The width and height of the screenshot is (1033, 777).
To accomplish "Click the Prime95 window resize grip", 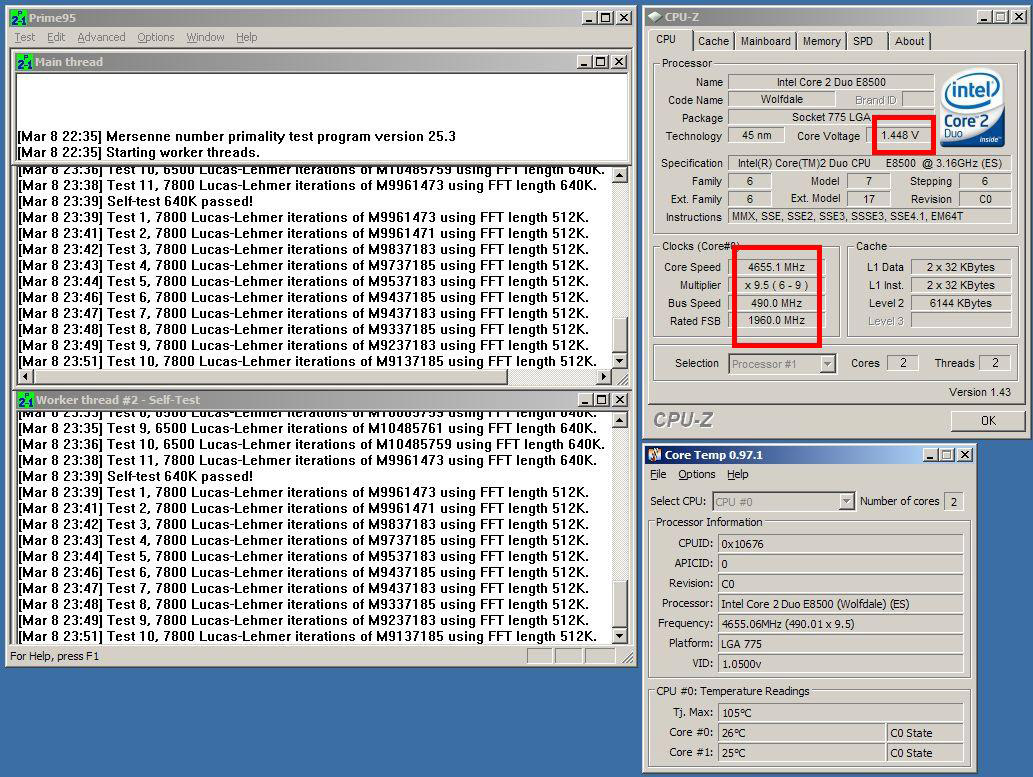I will (627, 657).
